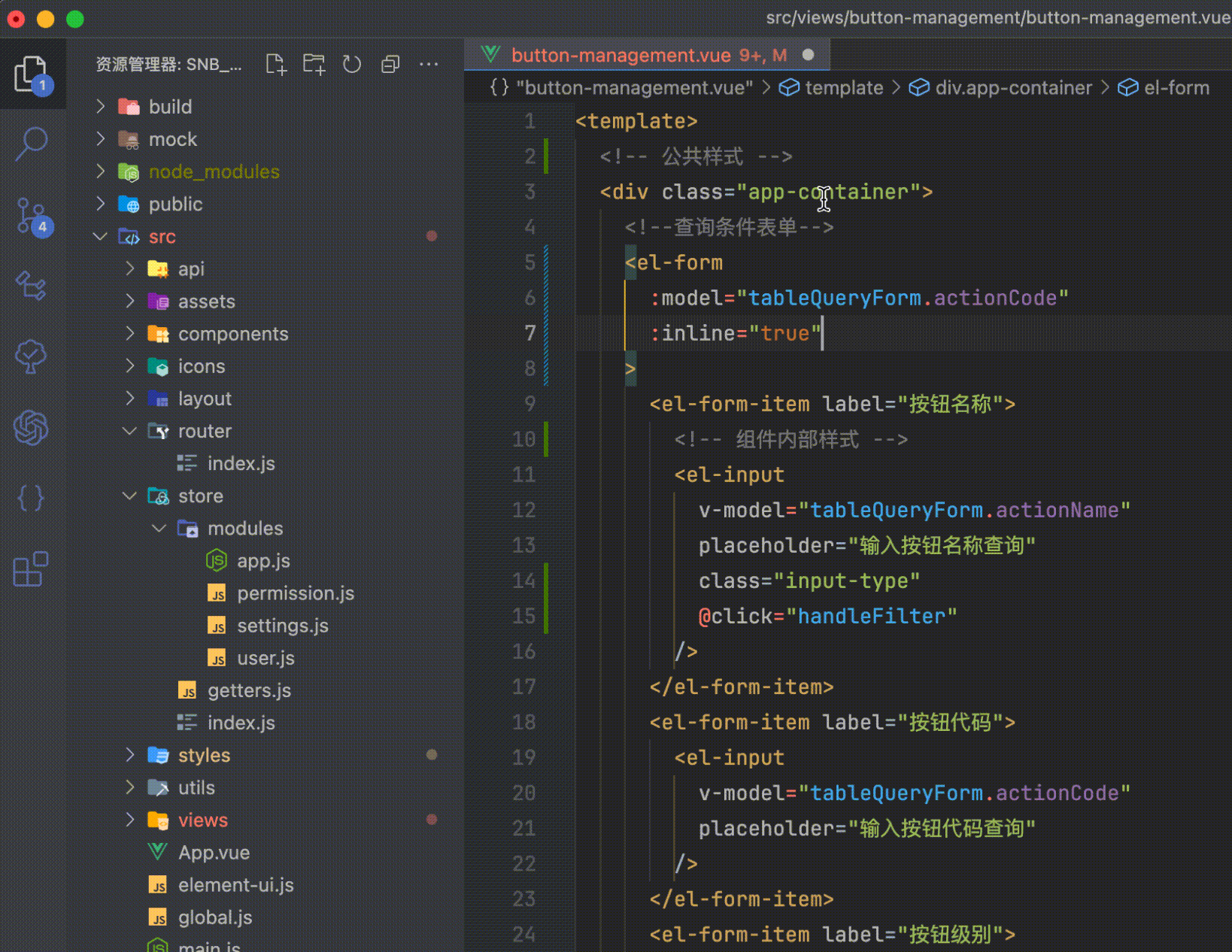Click the handleFilter code text

(x=871, y=617)
